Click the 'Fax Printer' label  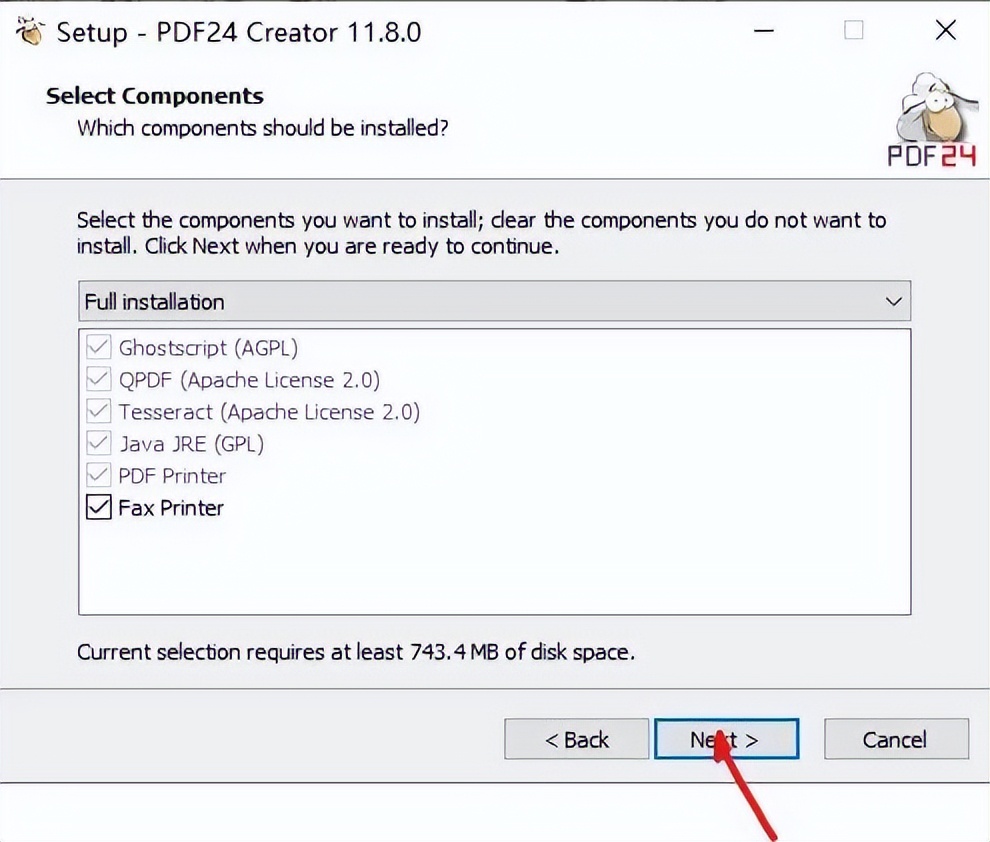tap(171, 508)
